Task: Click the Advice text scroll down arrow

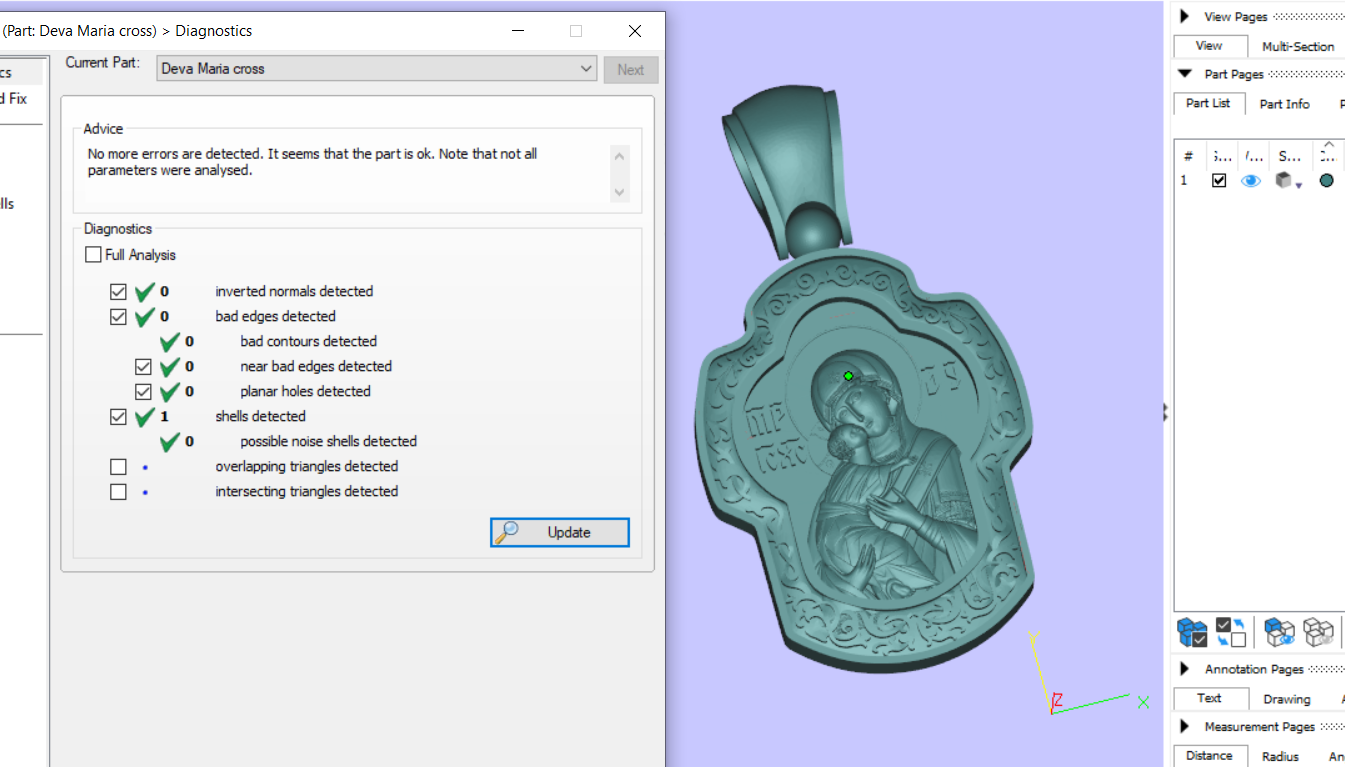Action: pyautogui.click(x=620, y=192)
